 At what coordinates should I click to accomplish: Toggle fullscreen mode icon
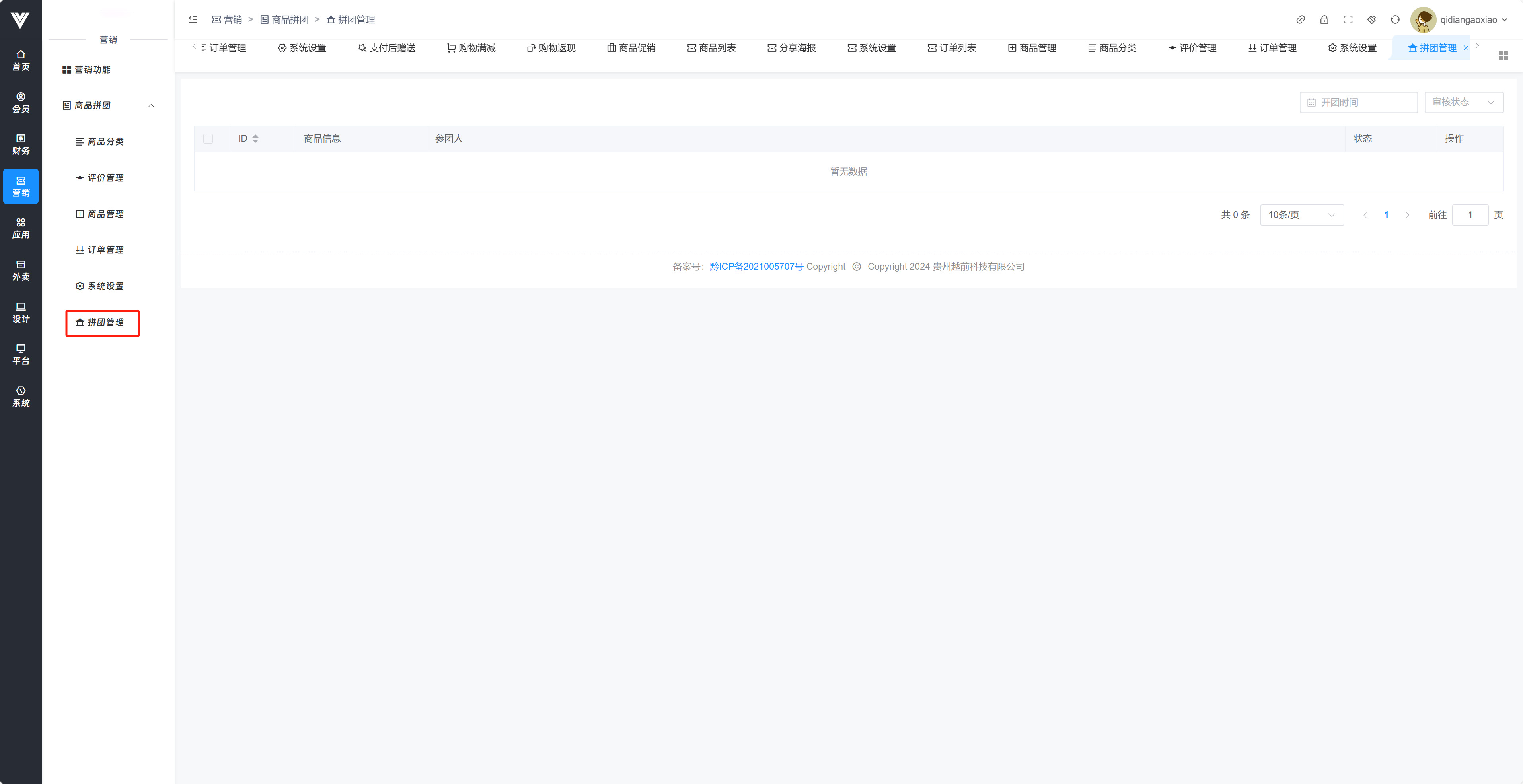1348,19
